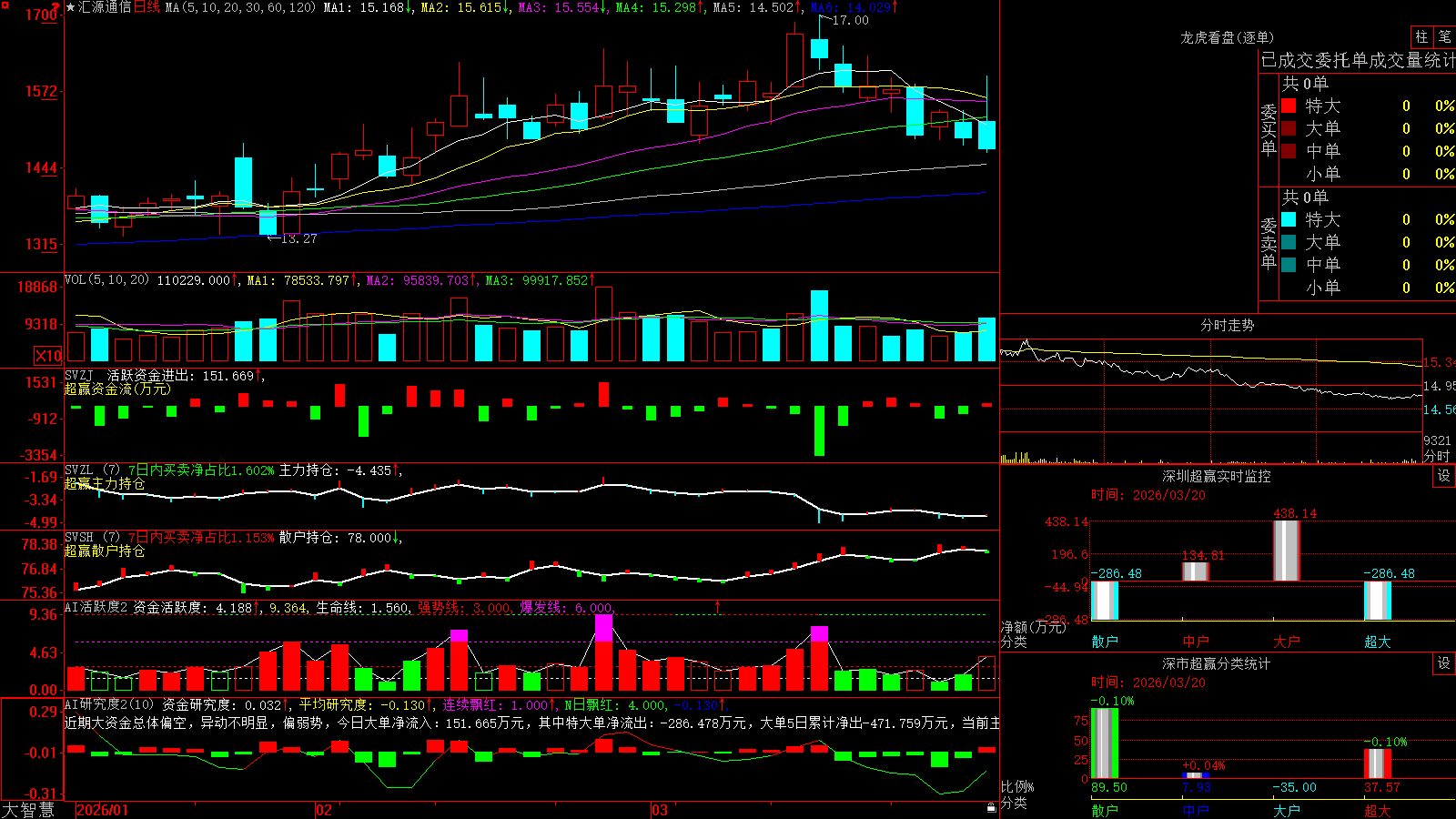Viewport: 1456px width, 819px height.
Task: Click the 134.81 中户 bar in 实时监控
Action: pos(1196,571)
